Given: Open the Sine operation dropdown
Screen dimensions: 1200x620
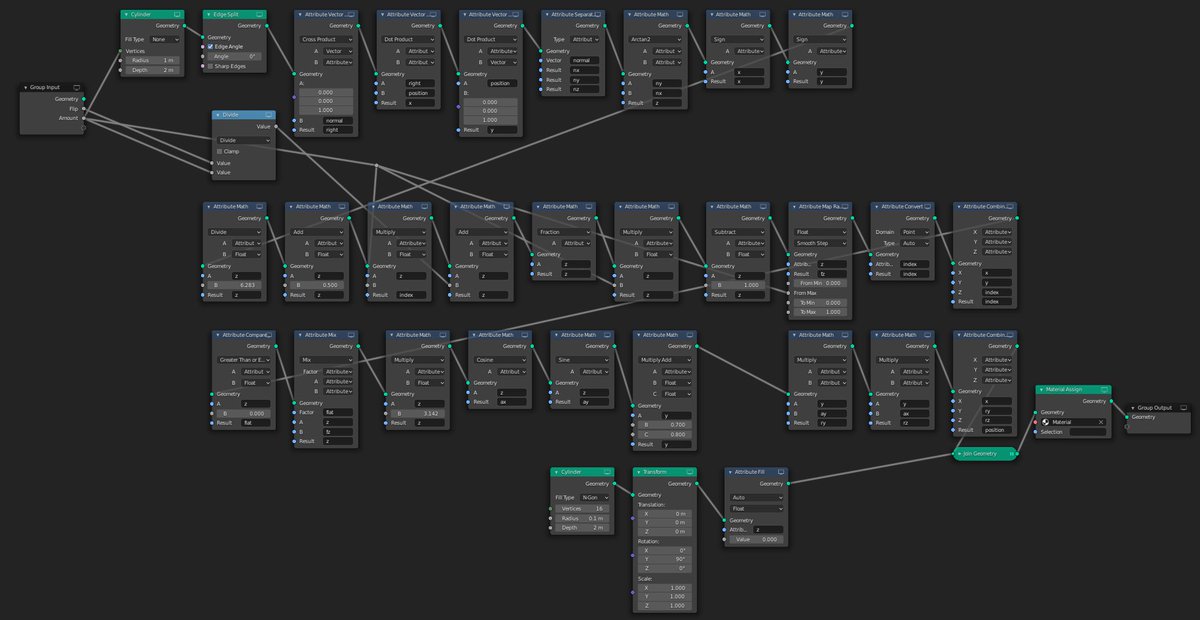Looking at the screenshot, I should point(582,359).
